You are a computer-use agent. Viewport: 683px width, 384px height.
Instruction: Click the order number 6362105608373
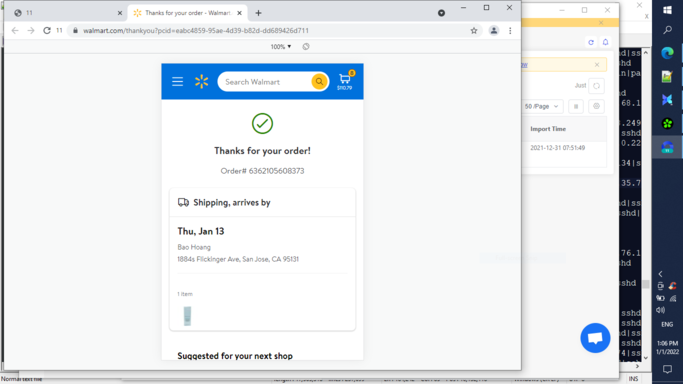tap(276, 171)
